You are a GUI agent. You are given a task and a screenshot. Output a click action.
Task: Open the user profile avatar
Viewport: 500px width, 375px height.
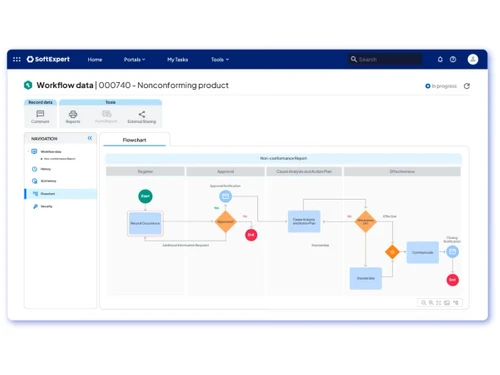click(x=473, y=59)
